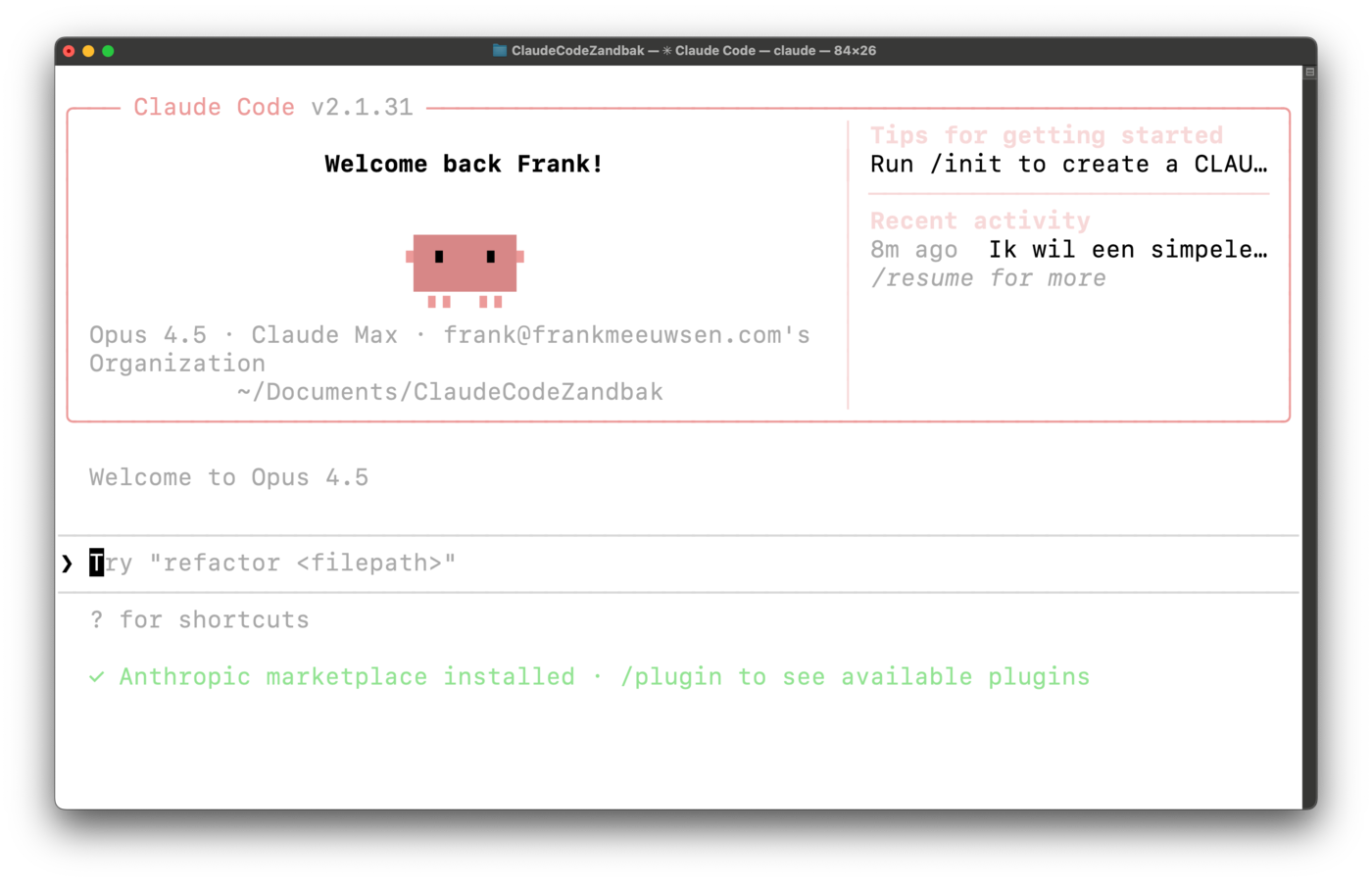Image resolution: width=1372 pixels, height=882 pixels.
Task: Click the ~/Documents/ClaudeCodeZandbak path
Action: tap(450, 392)
